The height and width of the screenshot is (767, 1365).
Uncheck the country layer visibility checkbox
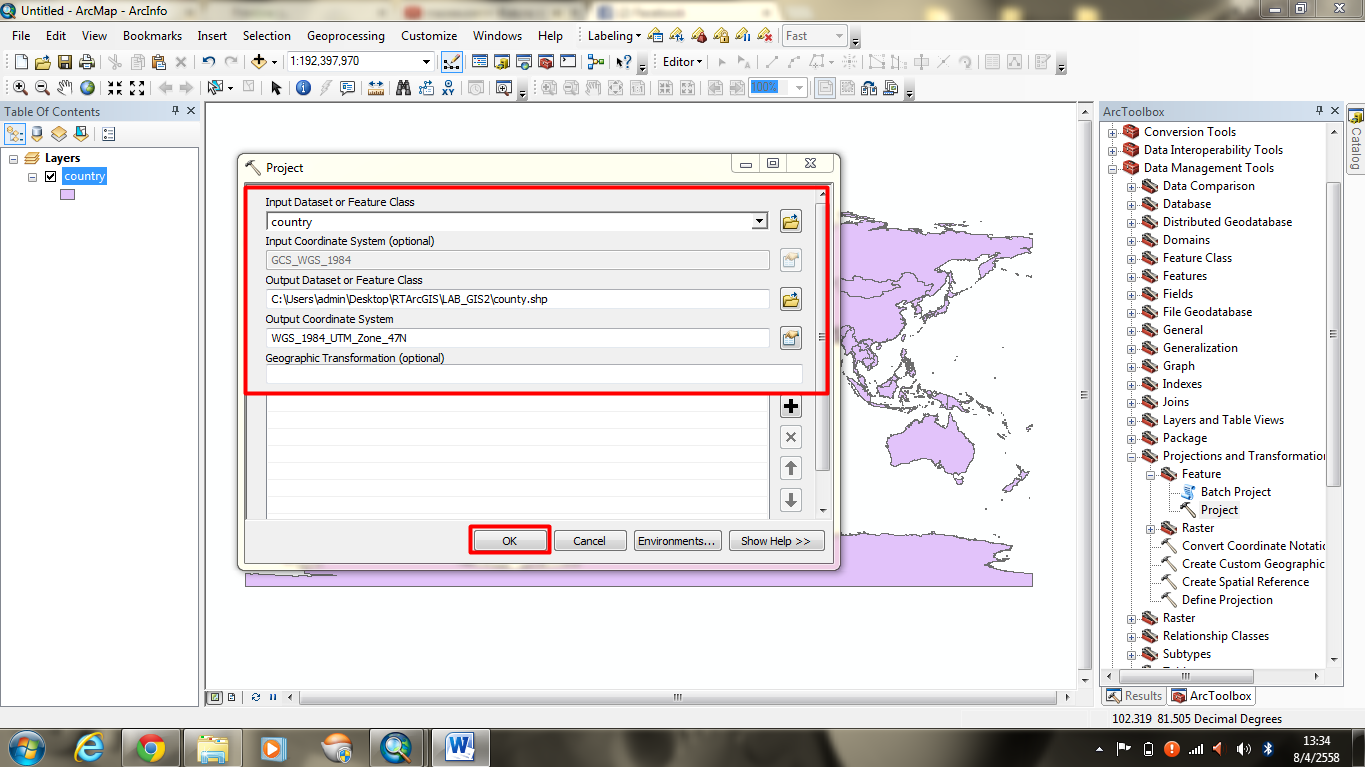coord(50,176)
